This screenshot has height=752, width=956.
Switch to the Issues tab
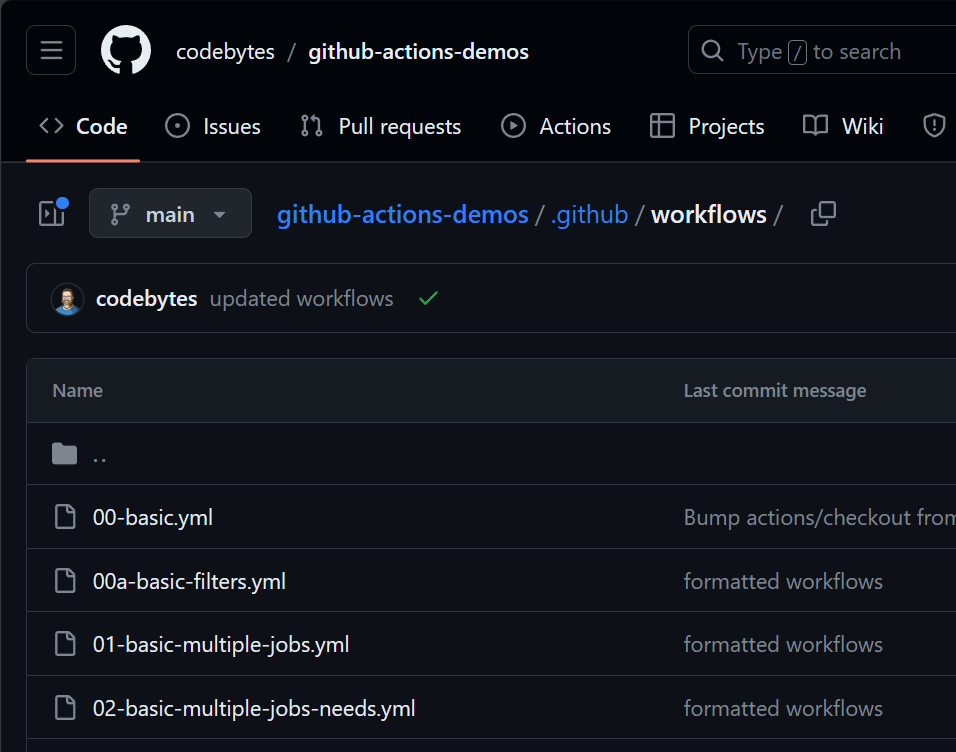tap(213, 126)
